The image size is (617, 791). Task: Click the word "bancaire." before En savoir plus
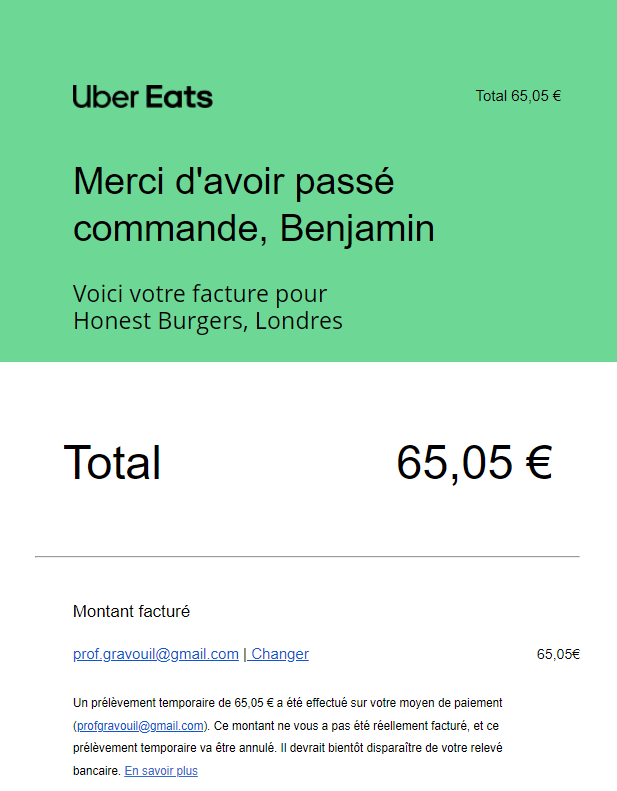(x=97, y=771)
